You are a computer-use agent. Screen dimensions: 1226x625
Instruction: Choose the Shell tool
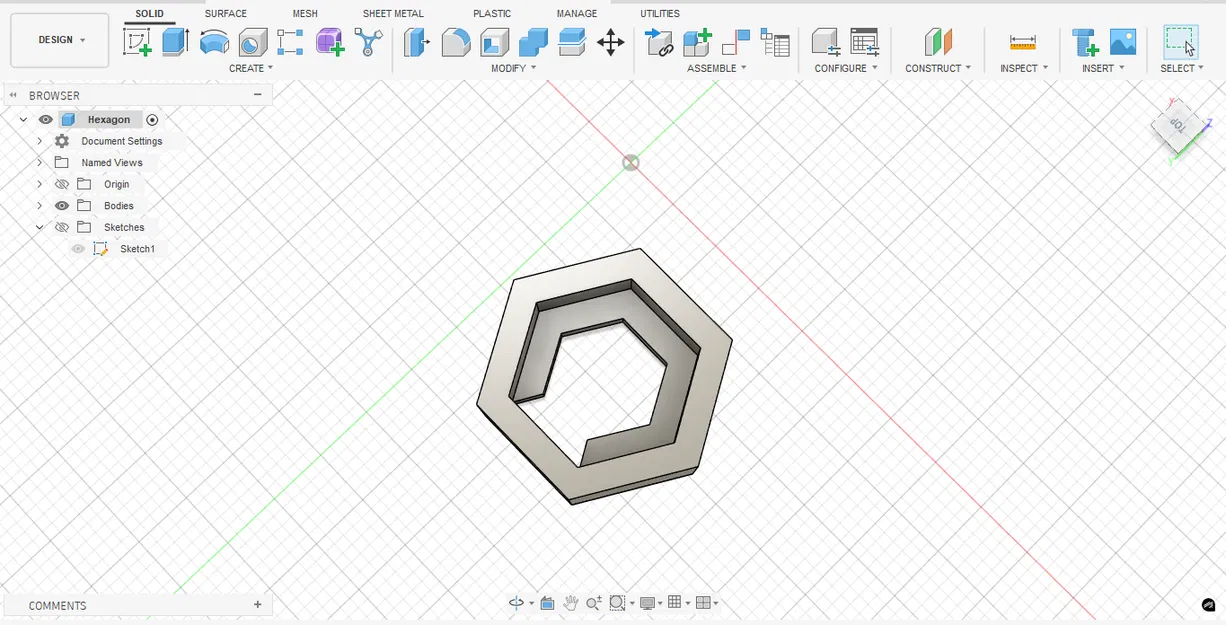[x=495, y=42]
